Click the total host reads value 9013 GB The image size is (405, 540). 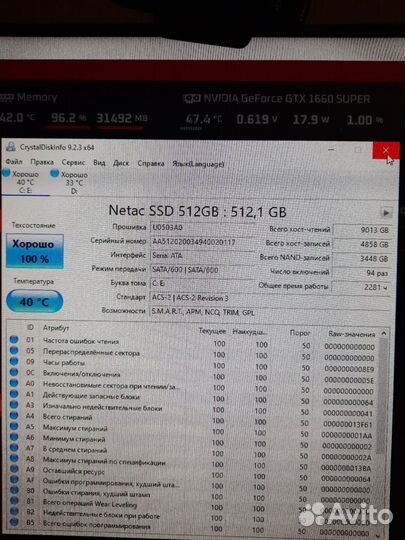362,230
